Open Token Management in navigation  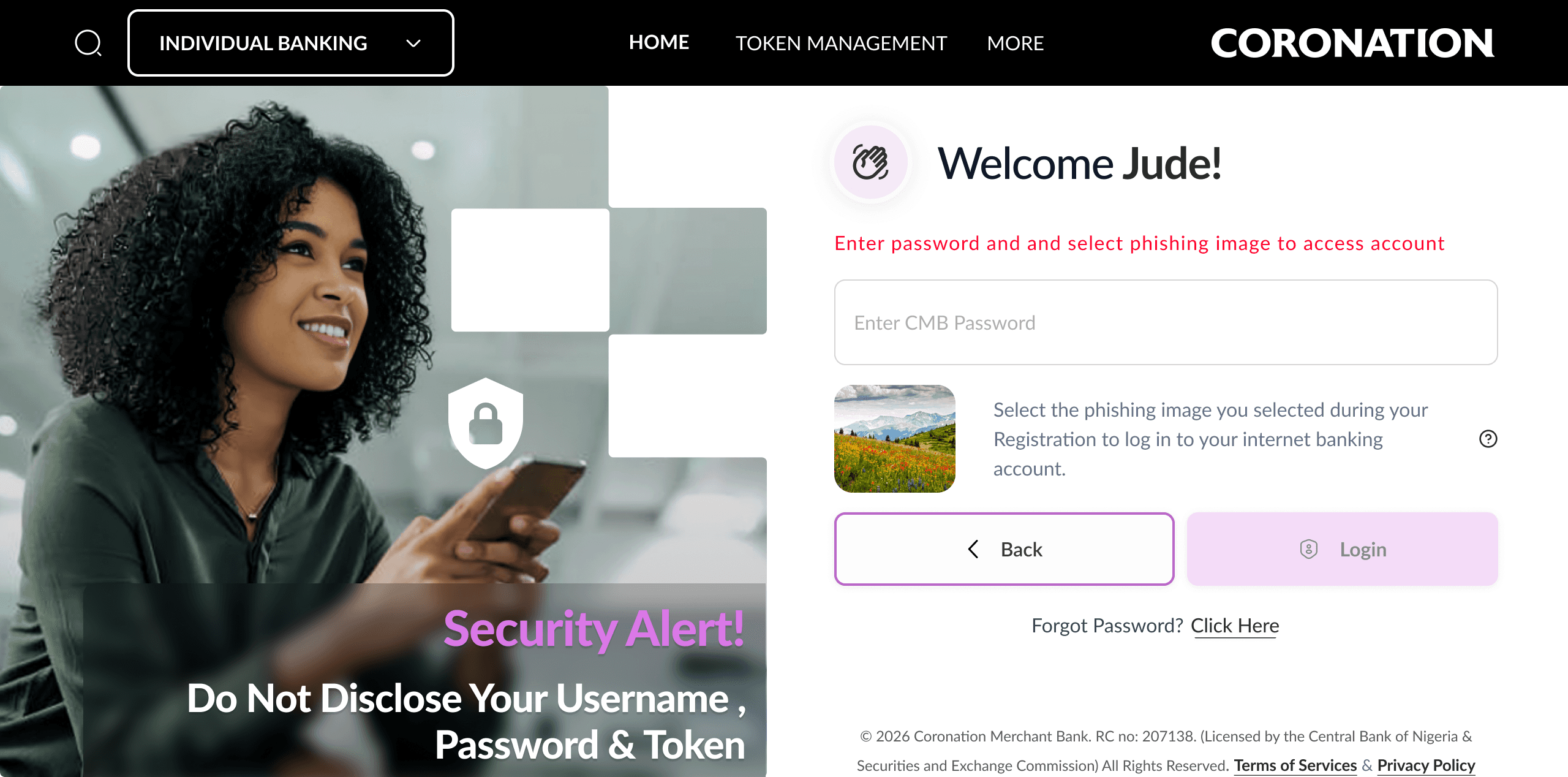click(x=841, y=43)
